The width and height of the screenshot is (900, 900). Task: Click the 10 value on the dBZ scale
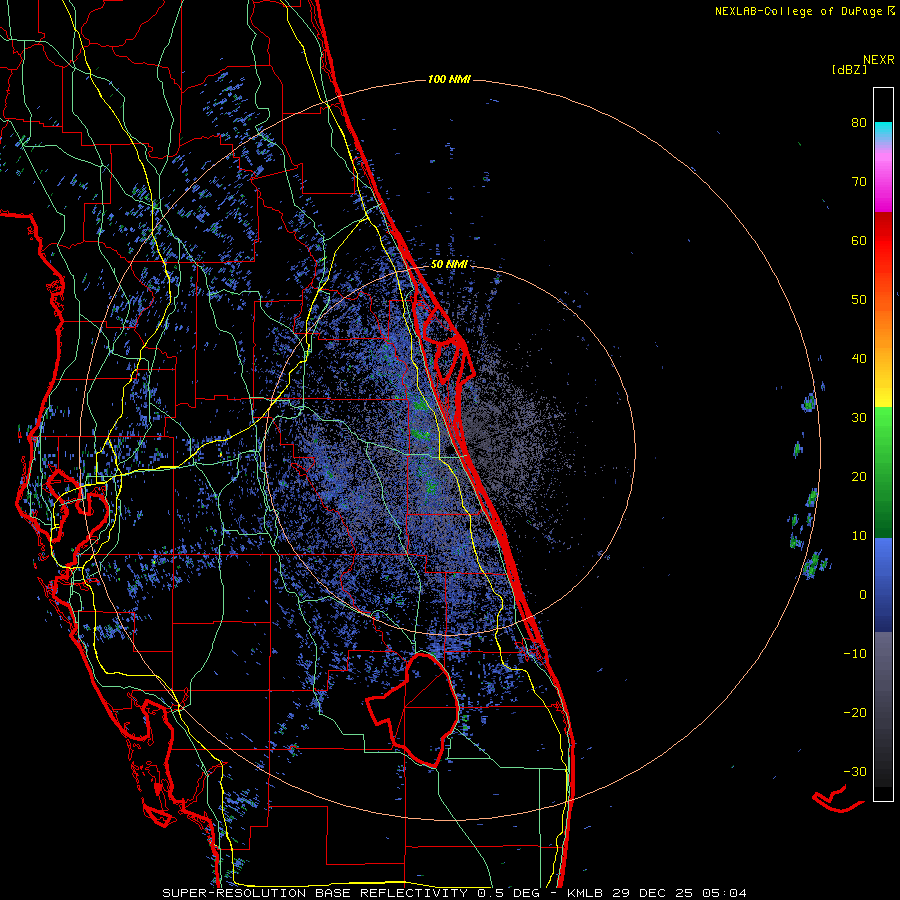tap(859, 536)
